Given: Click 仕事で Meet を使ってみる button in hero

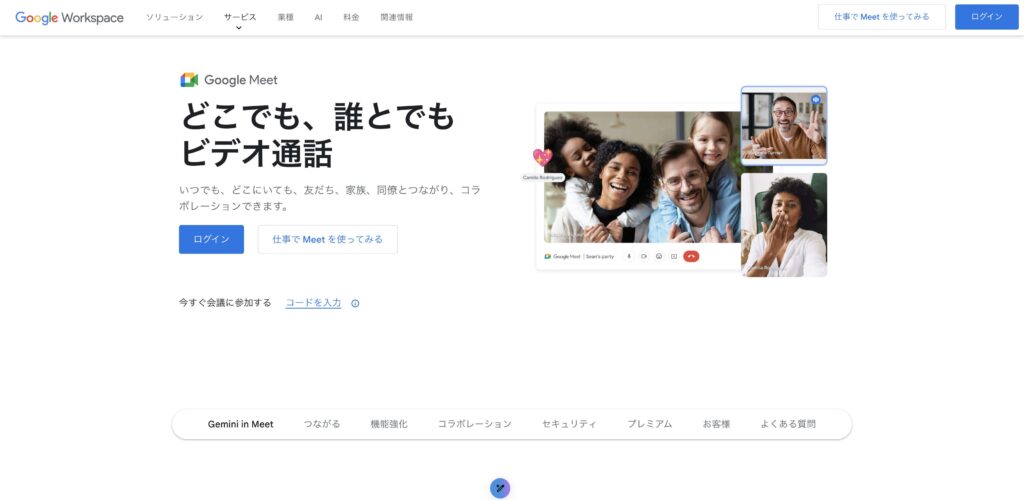Looking at the screenshot, I should click(327, 239).
